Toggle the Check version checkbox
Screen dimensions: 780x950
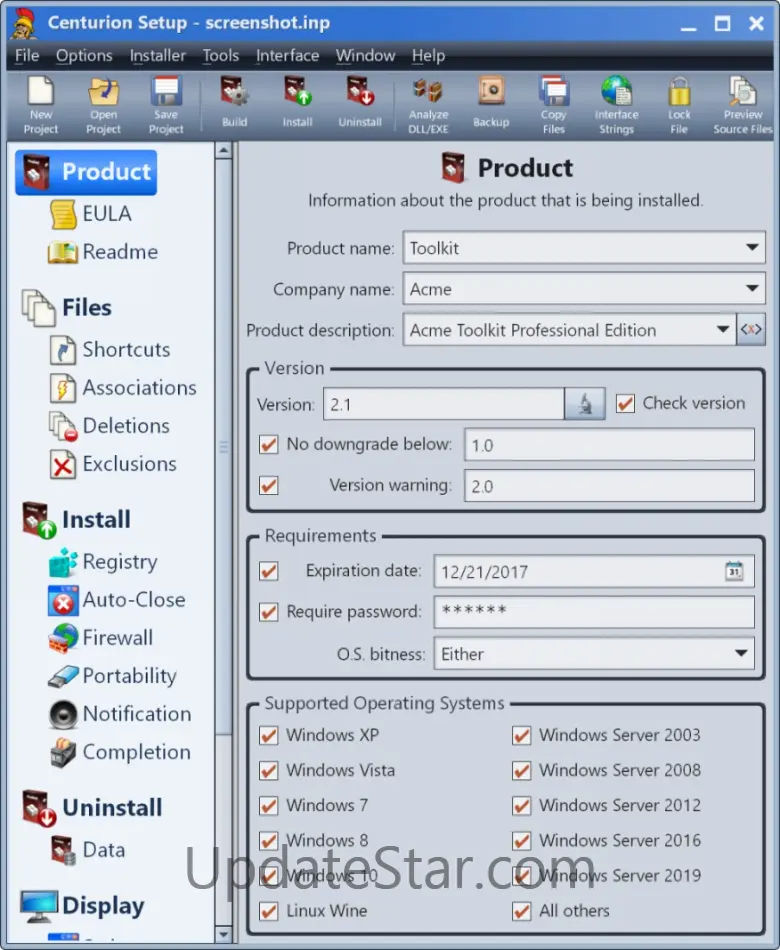coord(625,404)
